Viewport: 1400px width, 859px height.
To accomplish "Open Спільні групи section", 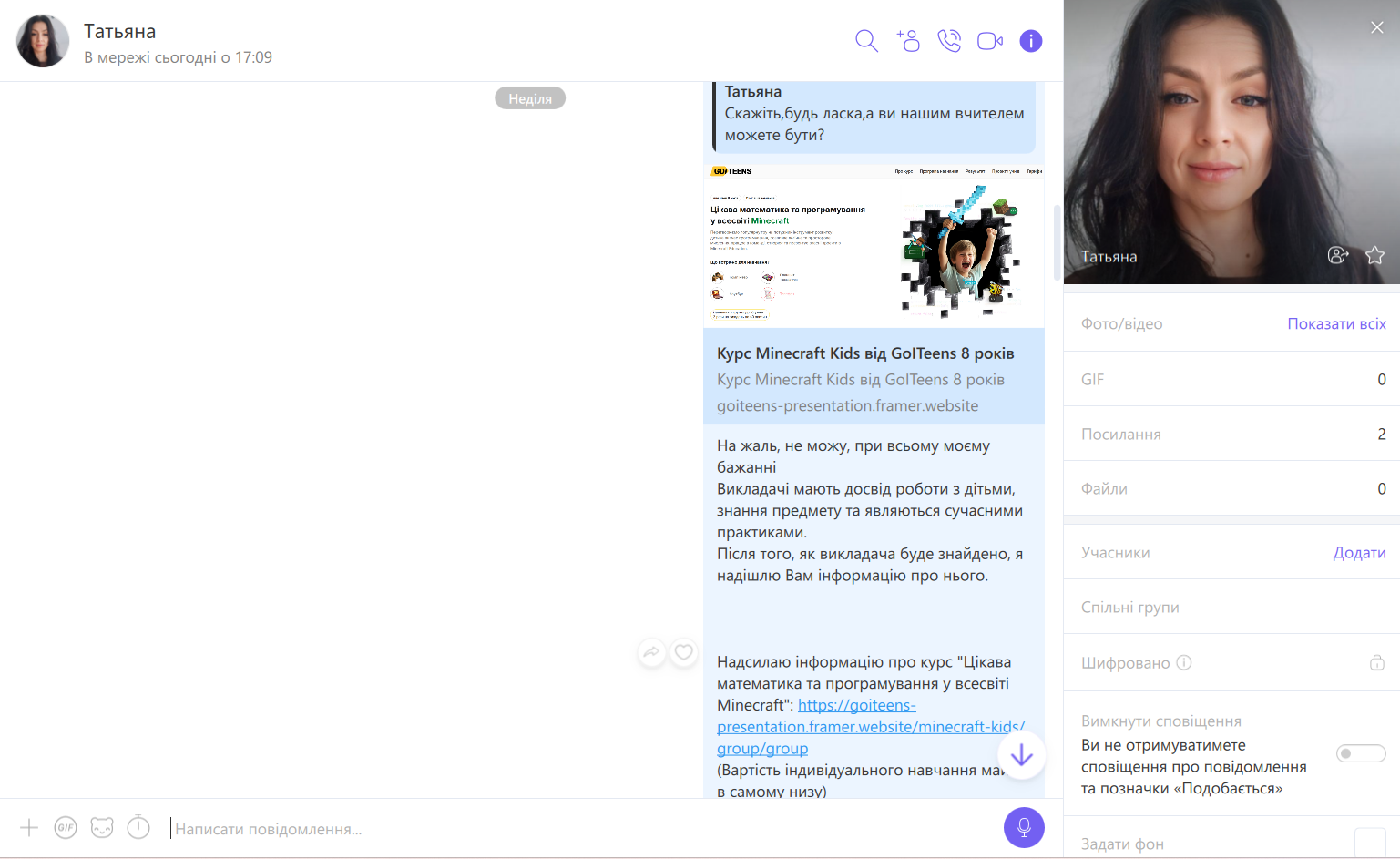I will click(1231, 607).
